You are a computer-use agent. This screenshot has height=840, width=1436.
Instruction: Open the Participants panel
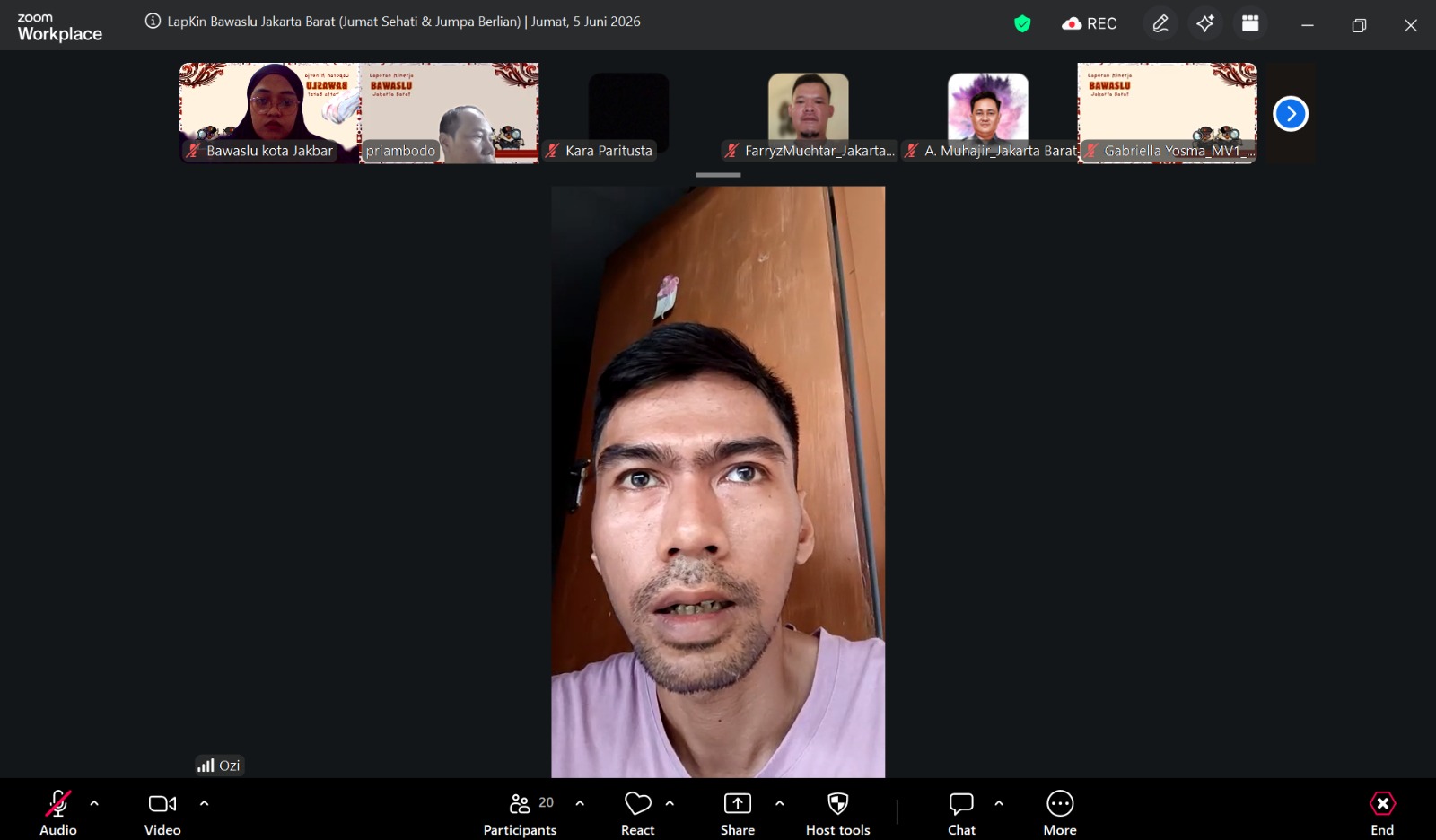coord(521,813)
